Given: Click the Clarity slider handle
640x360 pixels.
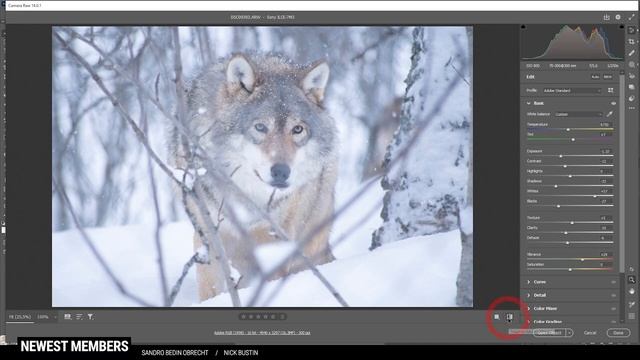Looking at the screenshot, I should click(566, 233).
